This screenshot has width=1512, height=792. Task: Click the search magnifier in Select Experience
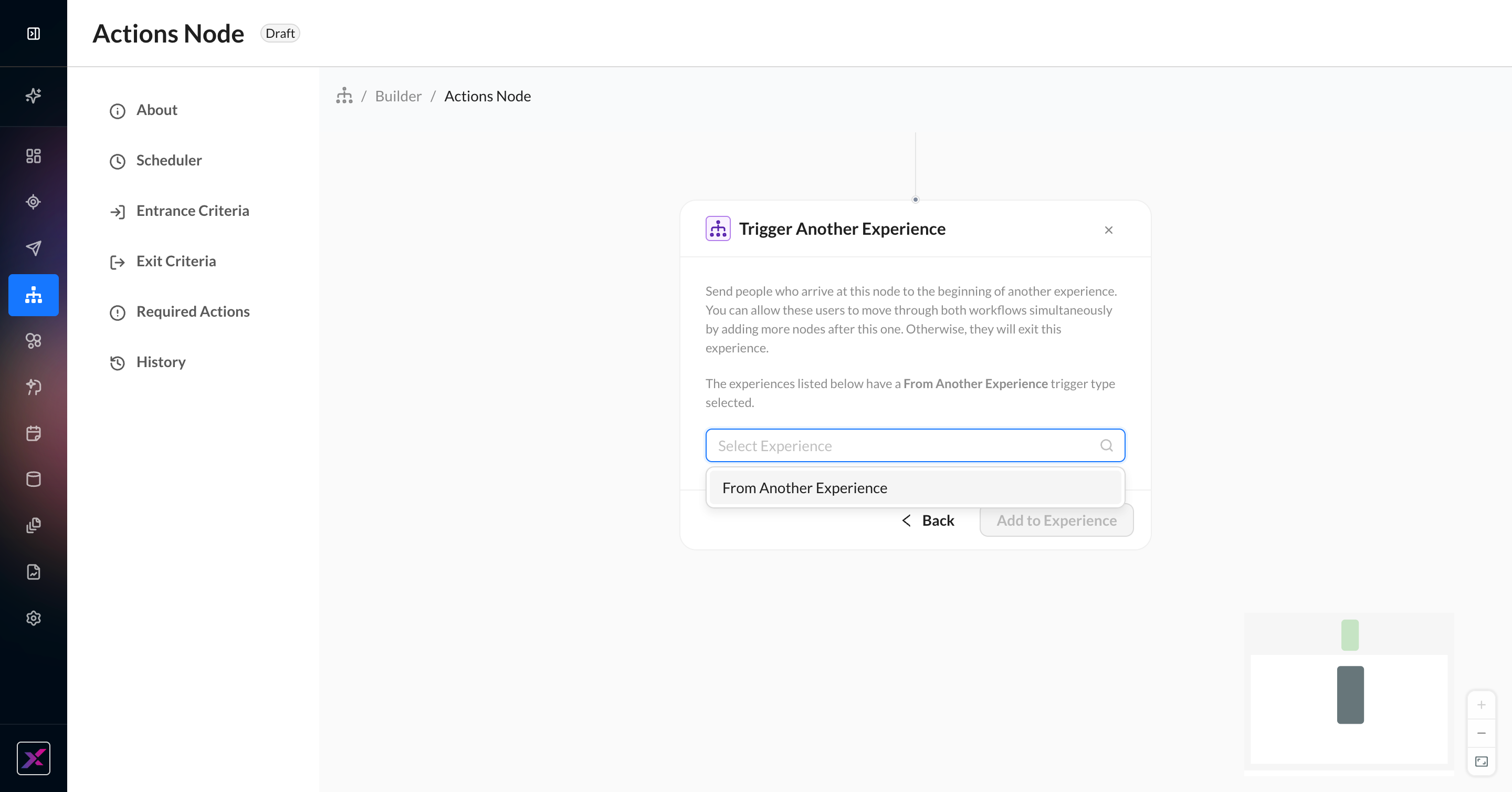click(x=1106, y=445)
